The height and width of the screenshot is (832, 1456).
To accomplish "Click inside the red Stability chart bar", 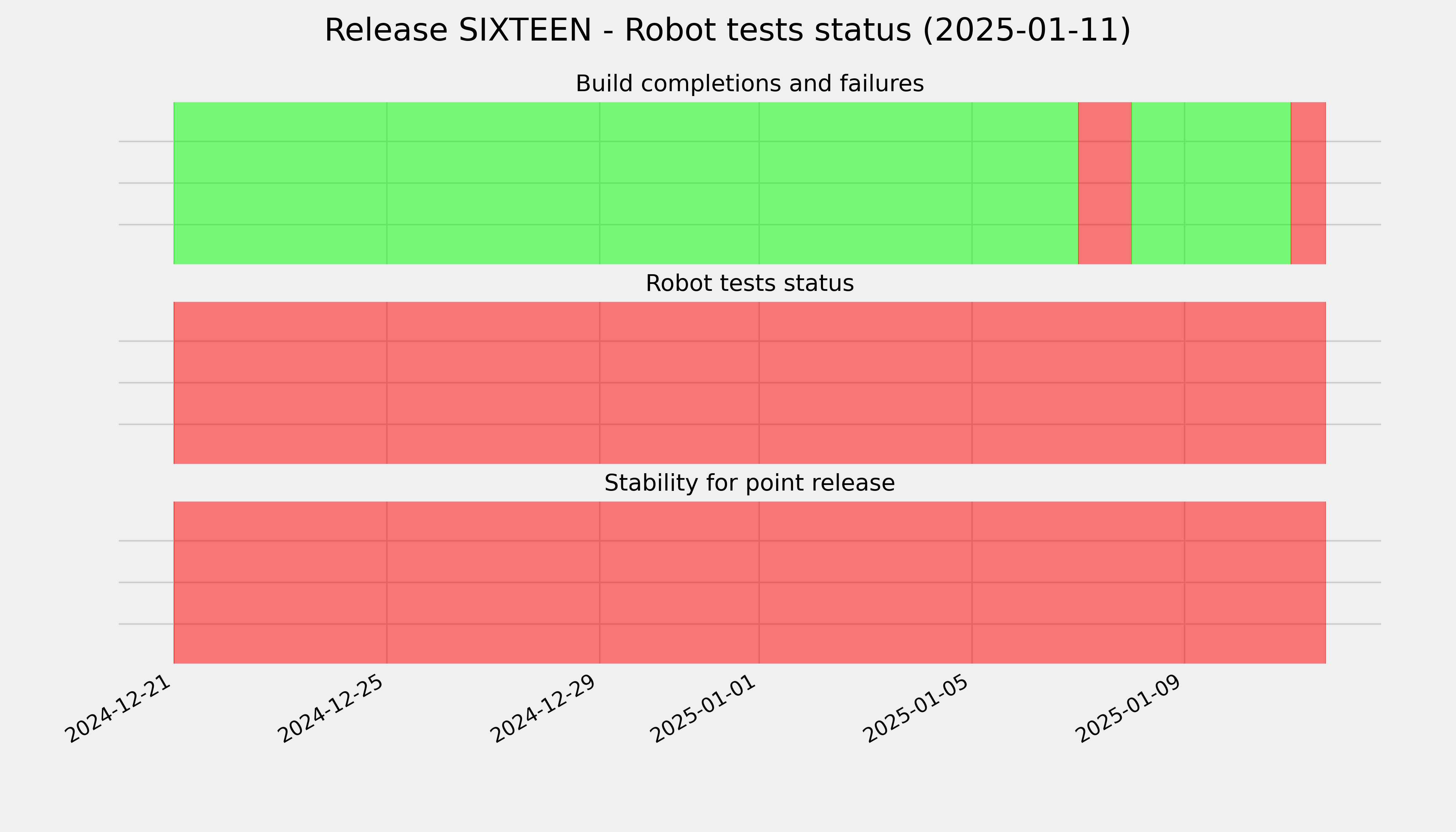I will (x=750, y=582).
